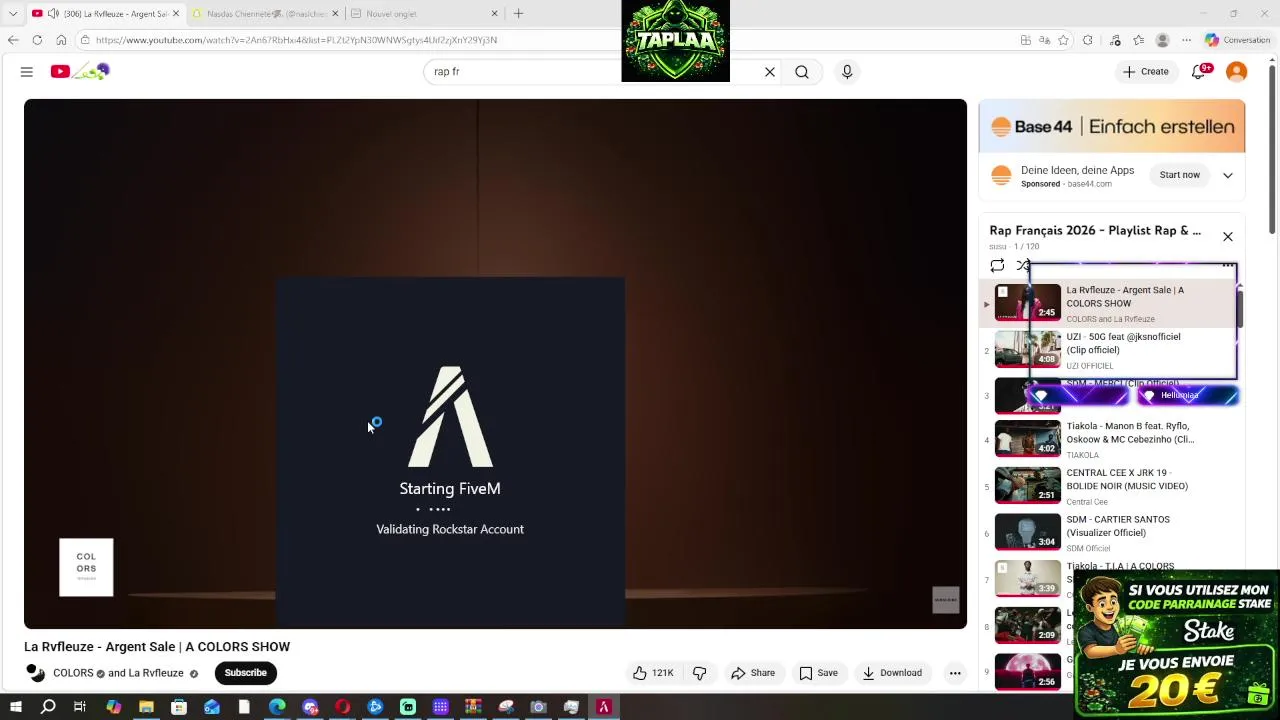Open Base 44 Einfach erstellen banner
Viewport: 1280px width, 720px height.
[1112, 126]
